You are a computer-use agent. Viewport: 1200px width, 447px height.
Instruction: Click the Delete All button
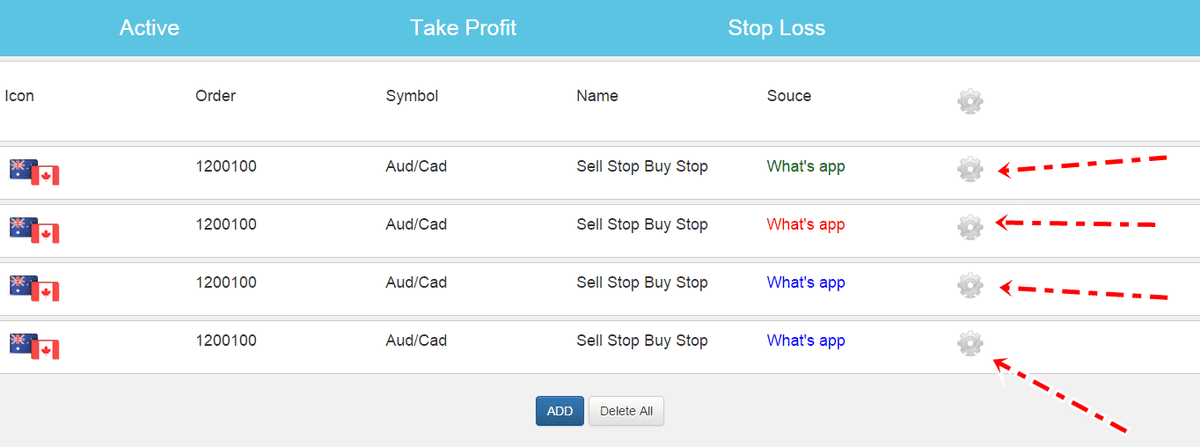626,411
